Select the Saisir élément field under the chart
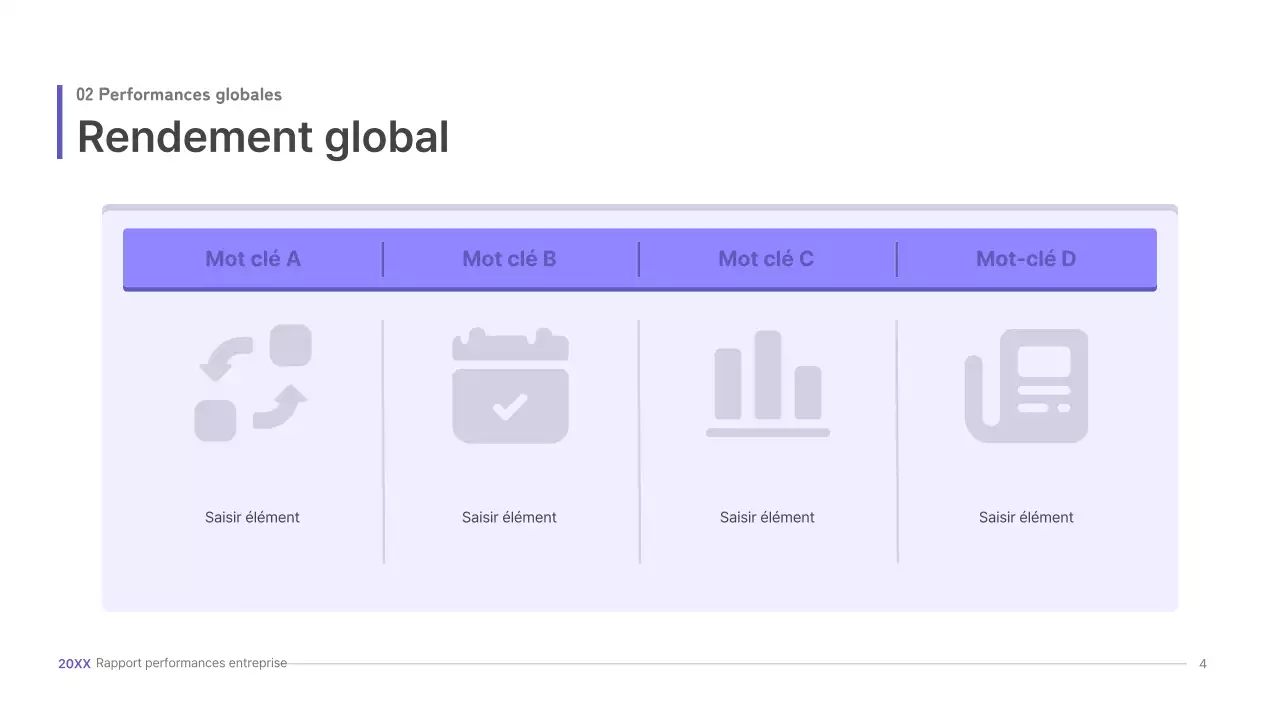 coord(767,517)
